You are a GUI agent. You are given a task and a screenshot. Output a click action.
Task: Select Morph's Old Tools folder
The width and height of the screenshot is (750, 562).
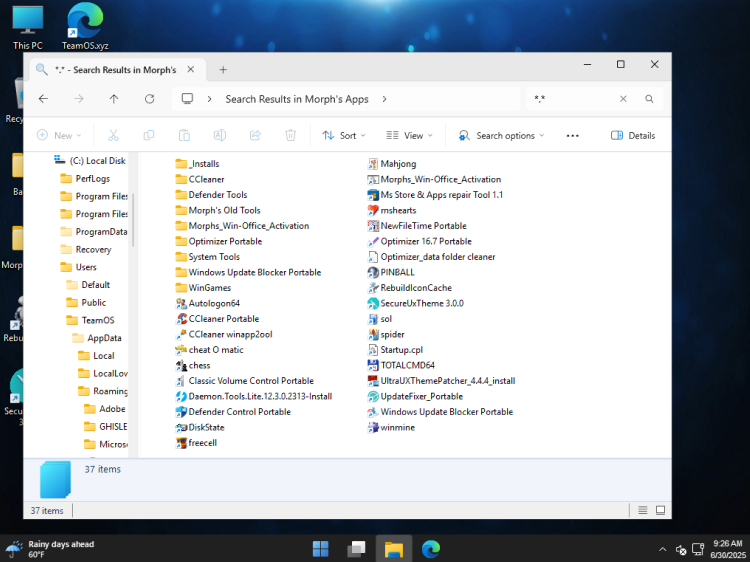218,210
